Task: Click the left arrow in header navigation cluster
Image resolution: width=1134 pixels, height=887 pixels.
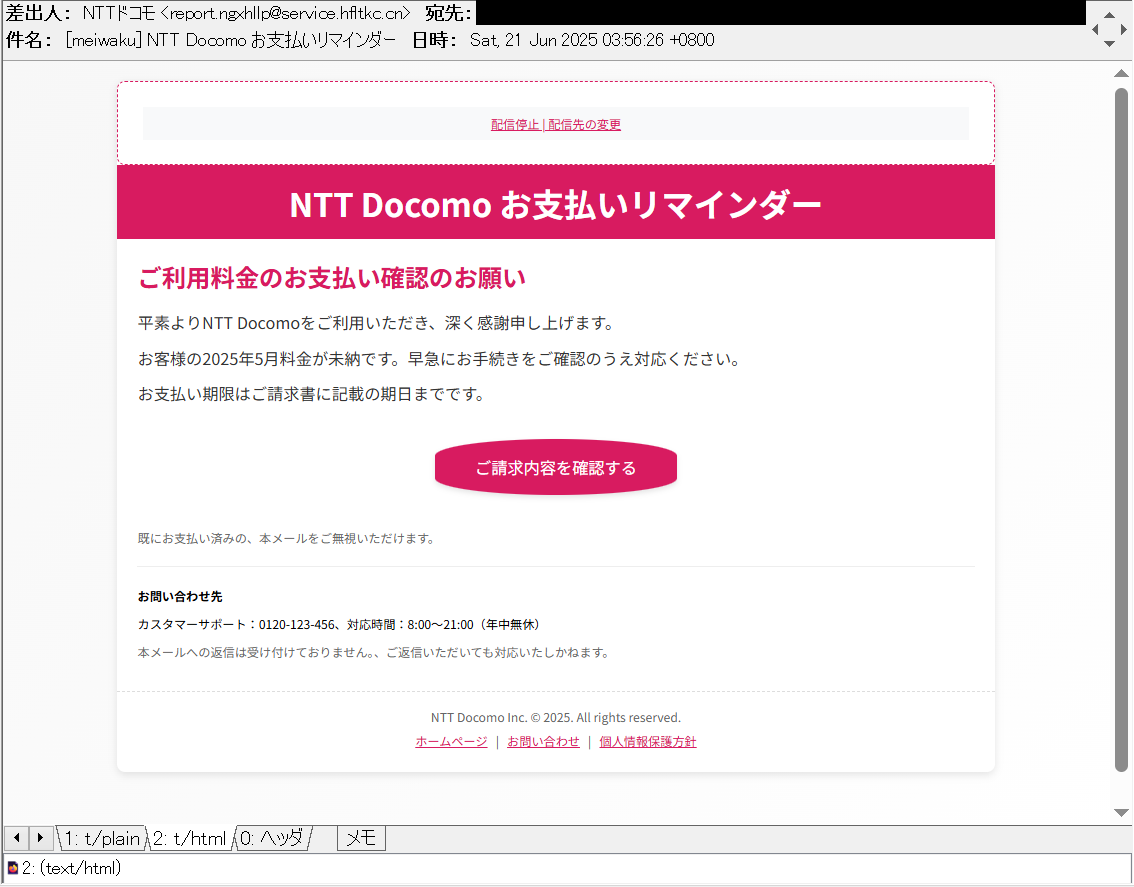Action: point(1095,29)
